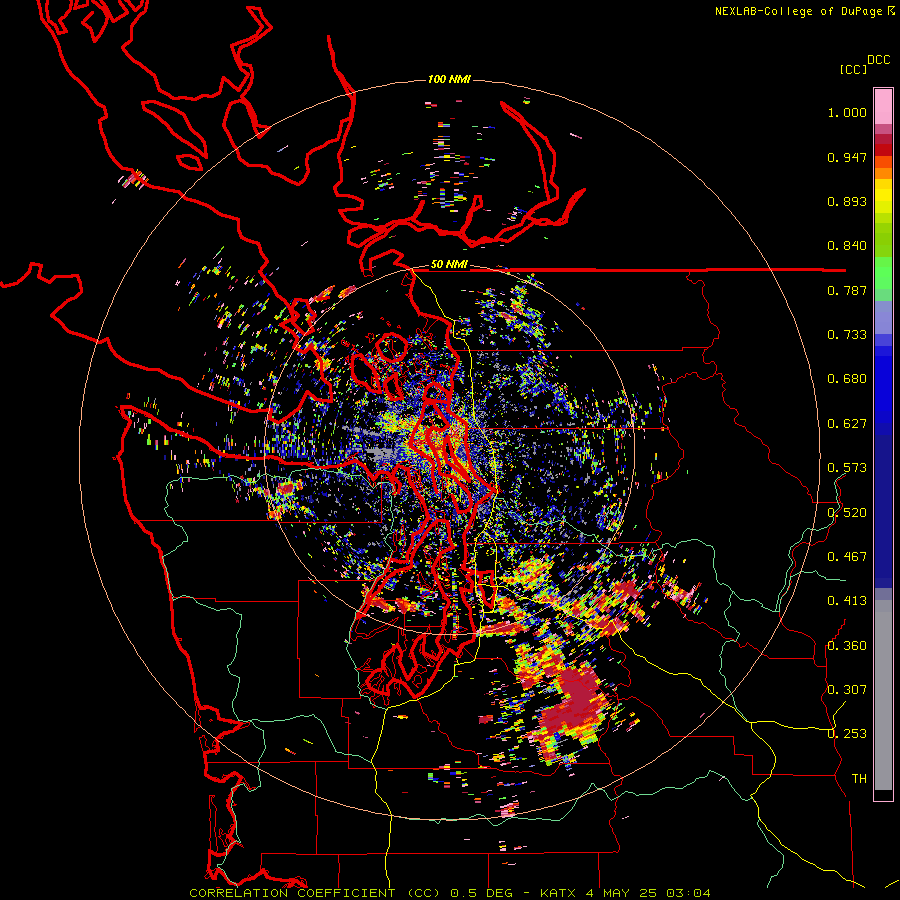
Task: Select the 0.520 scale value
Action: (x=847, y=513)
